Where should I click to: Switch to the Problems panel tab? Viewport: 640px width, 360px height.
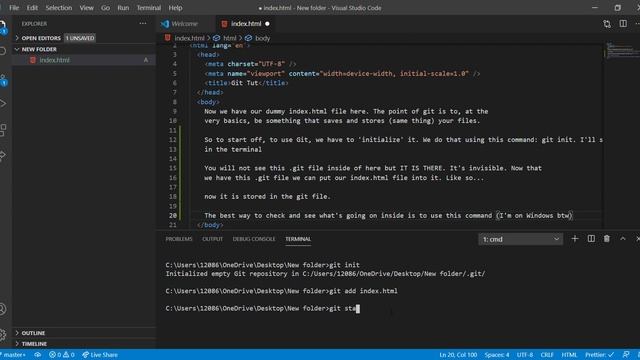tap(179, 239)
